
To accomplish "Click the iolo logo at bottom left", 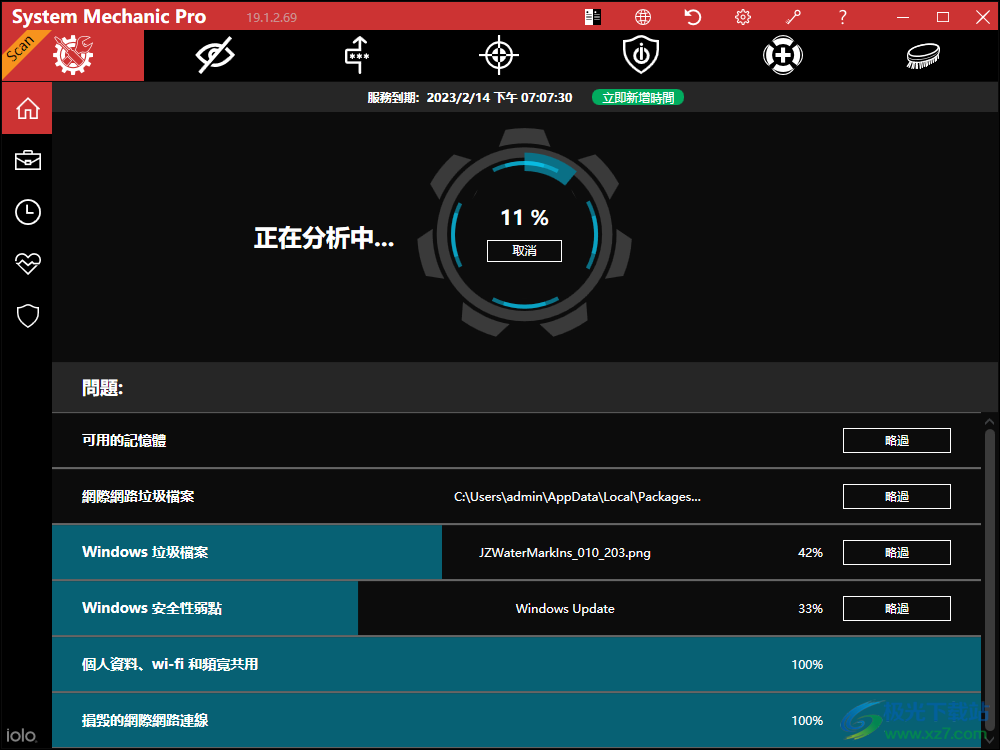I will pos(21,735).
